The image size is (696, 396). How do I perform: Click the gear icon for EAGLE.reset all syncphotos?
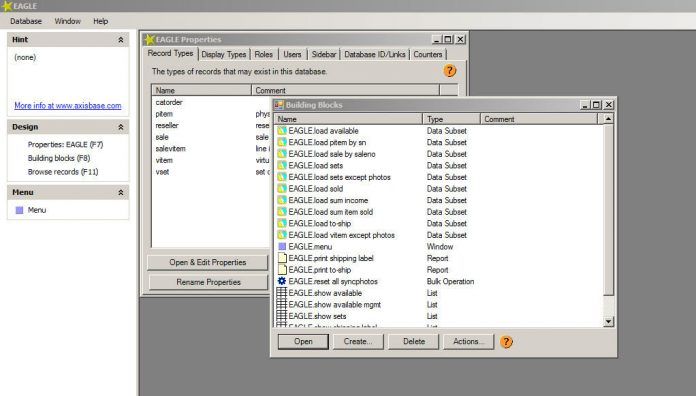pyautogui.click(x=281, y=281)
